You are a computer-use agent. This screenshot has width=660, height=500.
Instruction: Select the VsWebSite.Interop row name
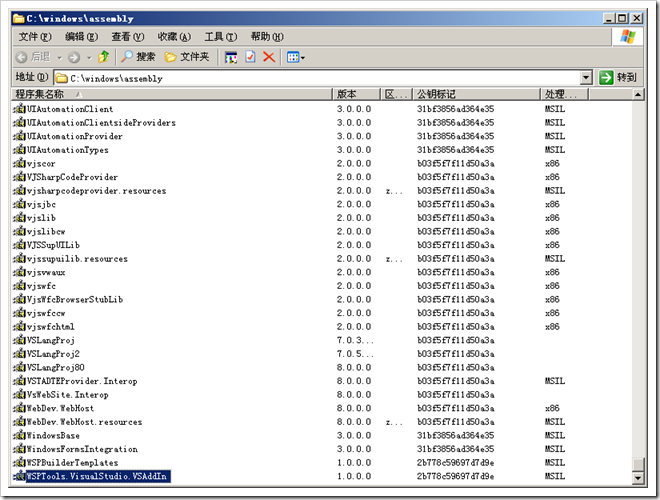pos(68,395)
